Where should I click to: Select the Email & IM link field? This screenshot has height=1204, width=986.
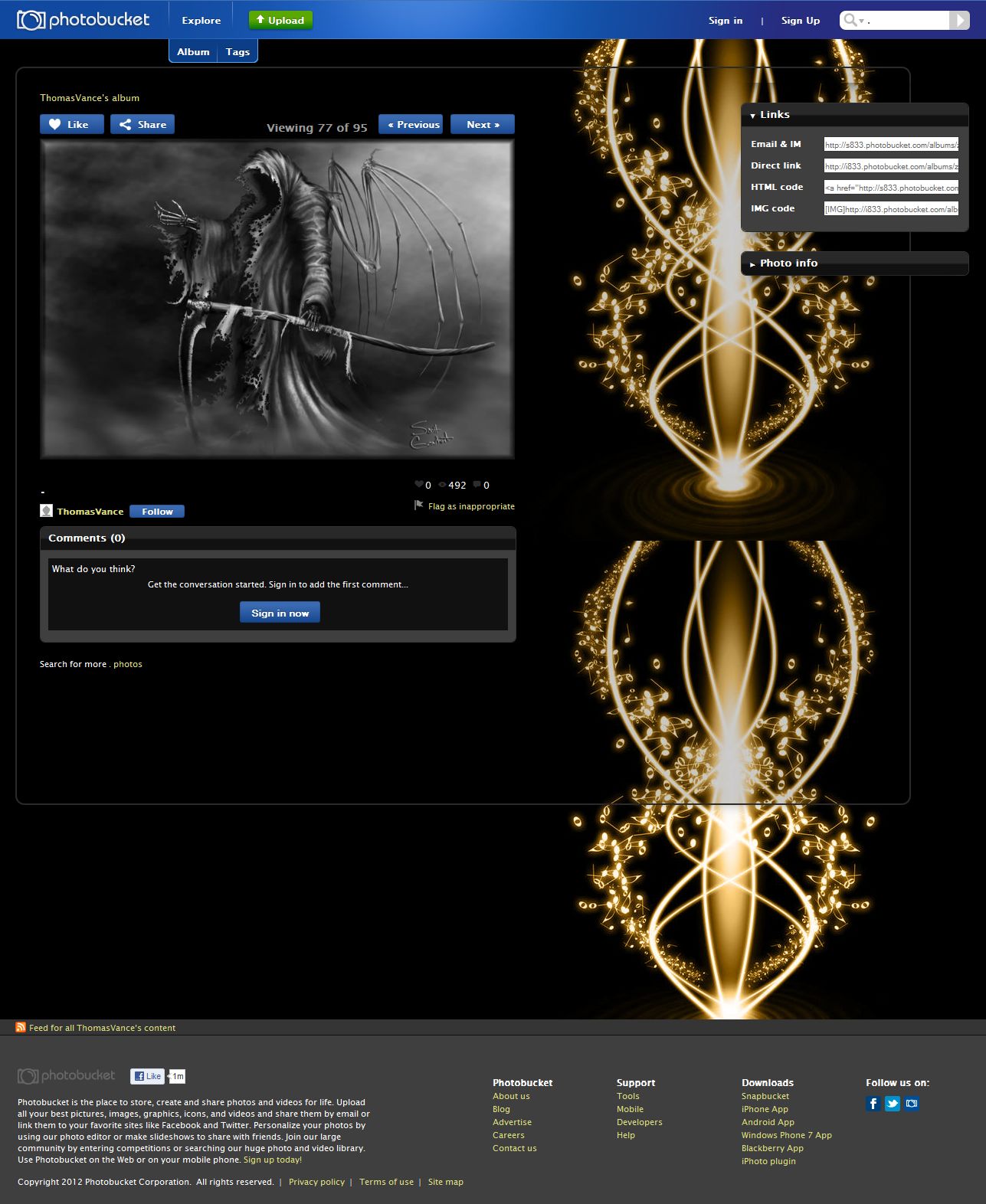click(891, 144)
